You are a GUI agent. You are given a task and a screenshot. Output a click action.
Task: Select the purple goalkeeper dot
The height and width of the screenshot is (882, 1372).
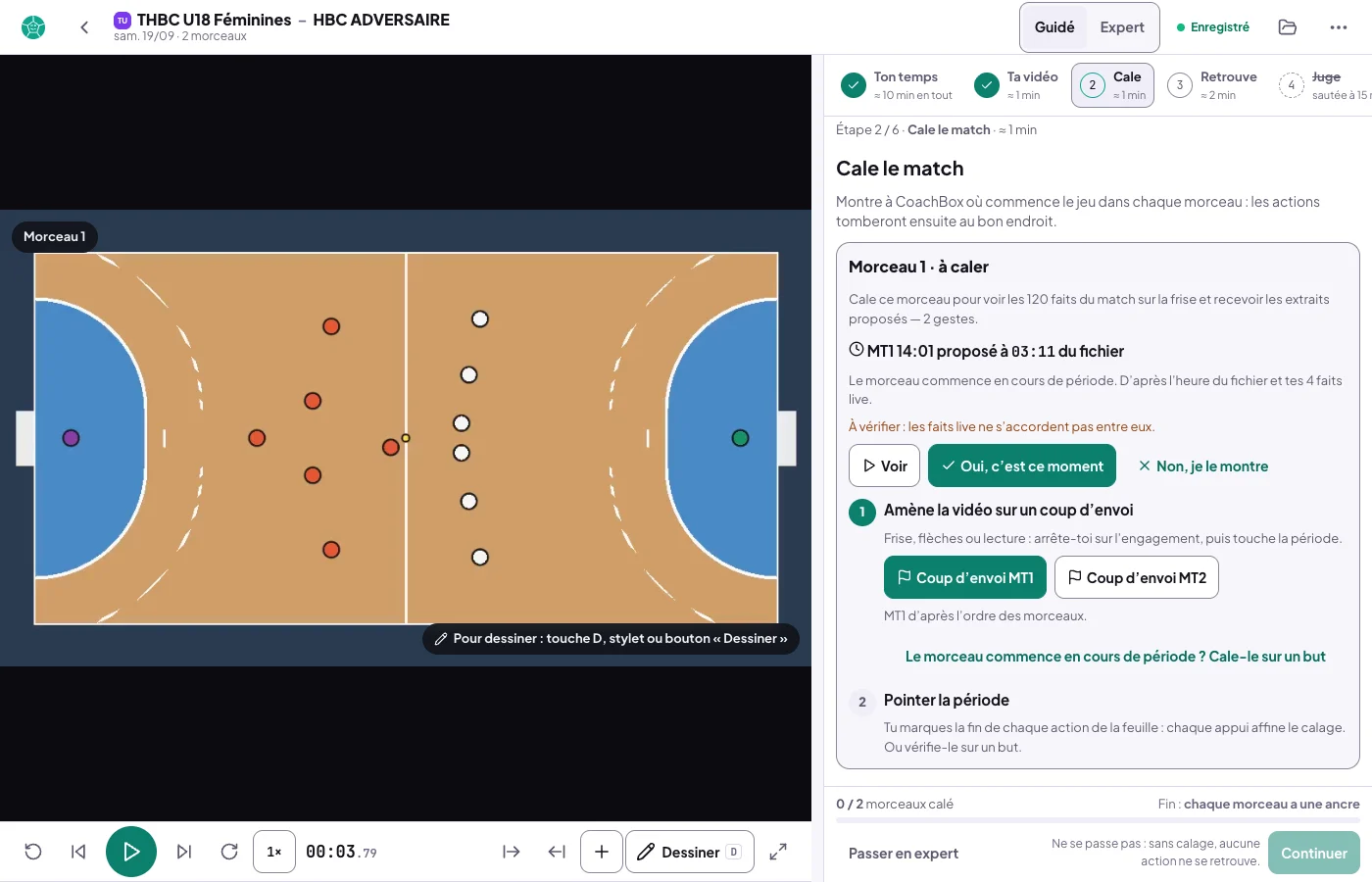71,438
